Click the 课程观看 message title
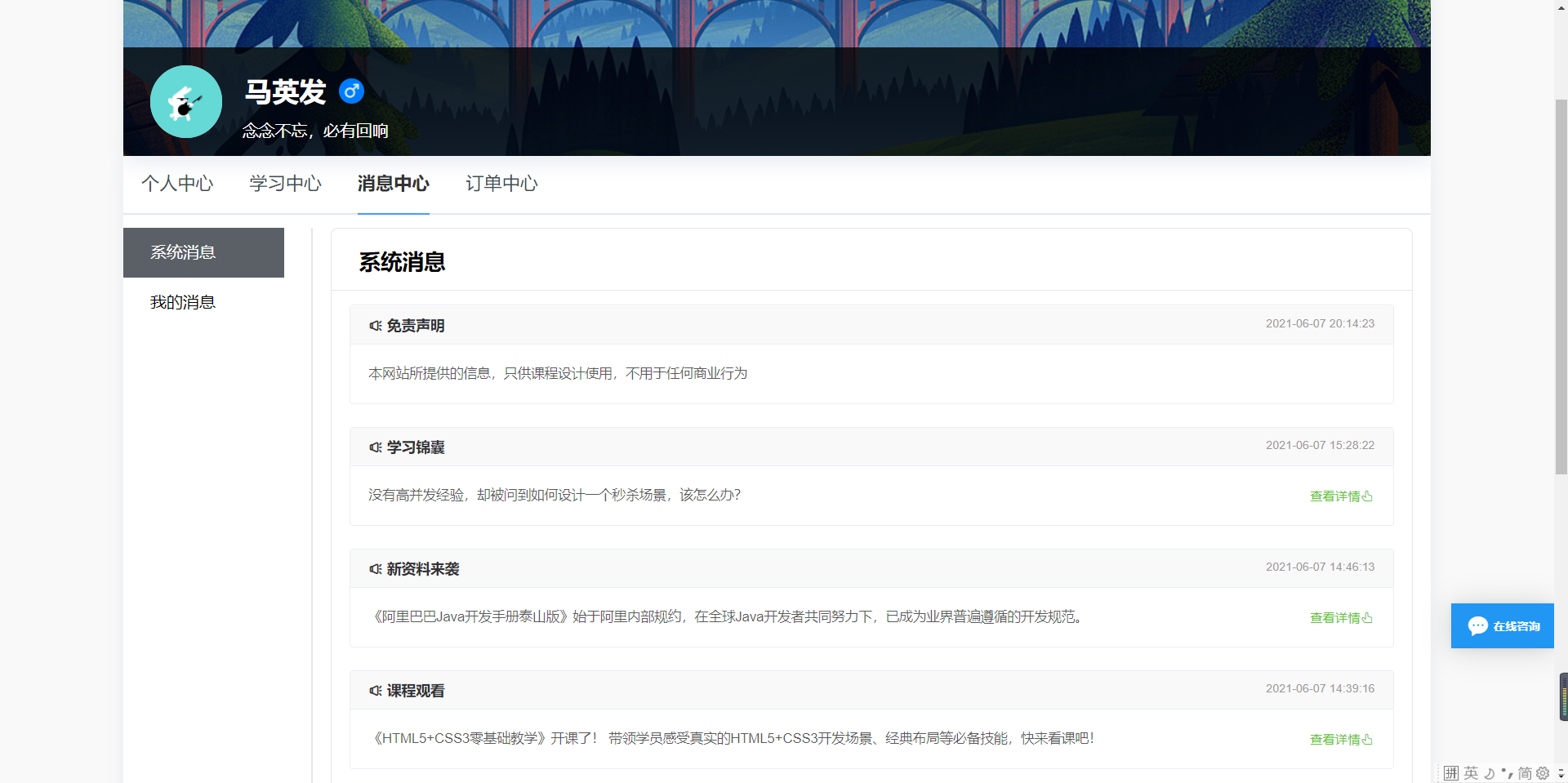 pos(416,691)
